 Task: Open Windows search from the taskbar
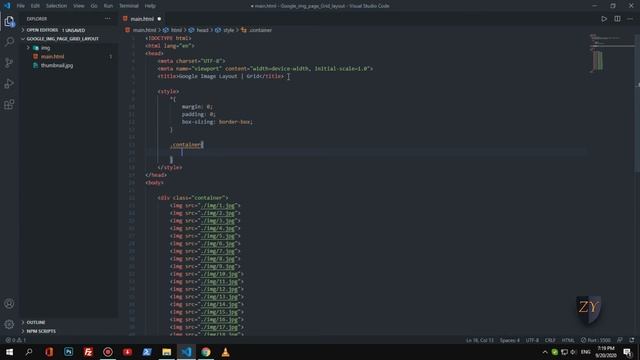point(29,352)
